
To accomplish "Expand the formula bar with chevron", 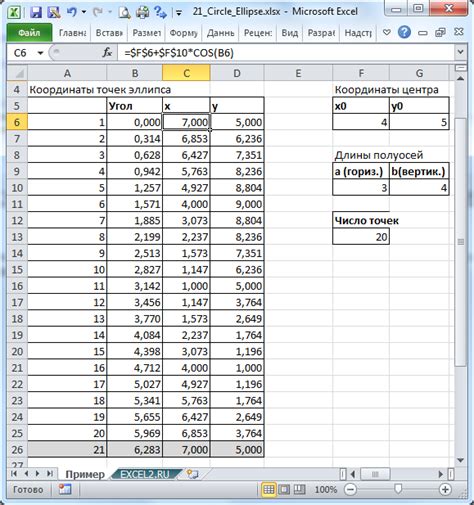I will click(460, 52).
